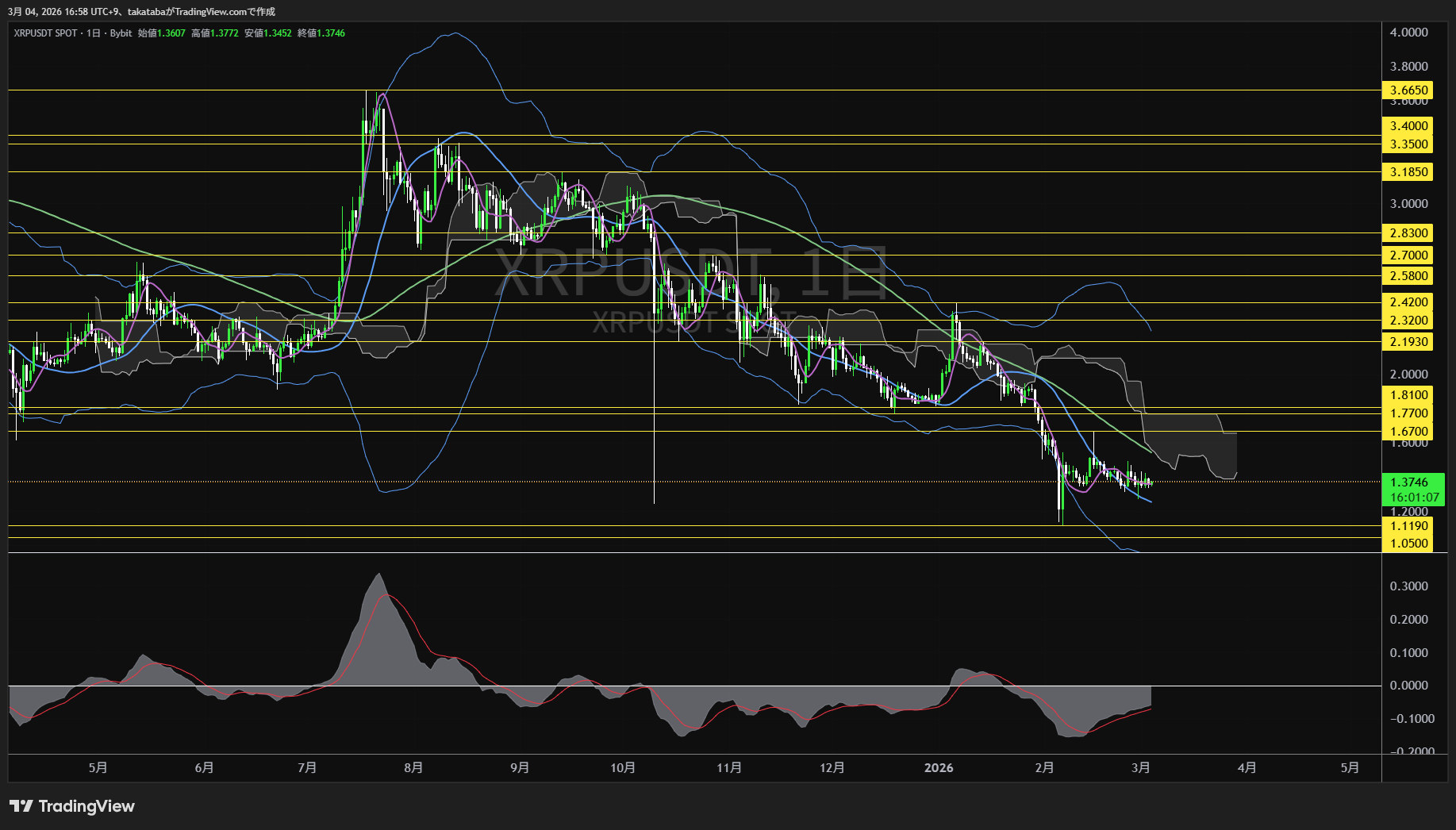Click the 2.1930 price level label
Viewport: 1456px width, 830px height.
pyautogui.click(x=1408, y=342)
